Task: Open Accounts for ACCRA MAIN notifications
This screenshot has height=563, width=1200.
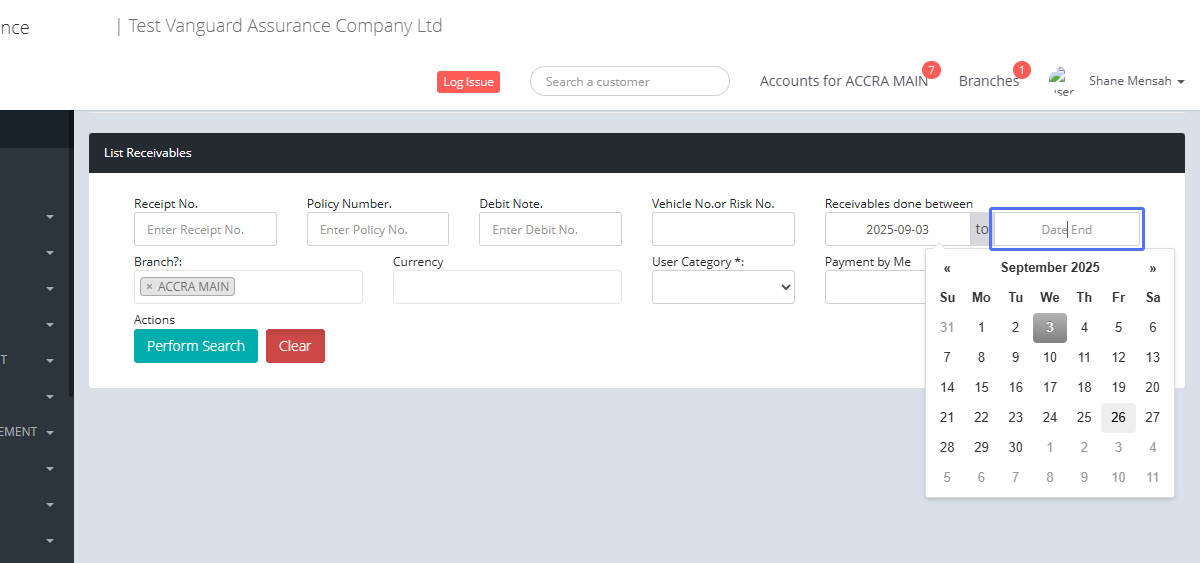Action: 843,81
